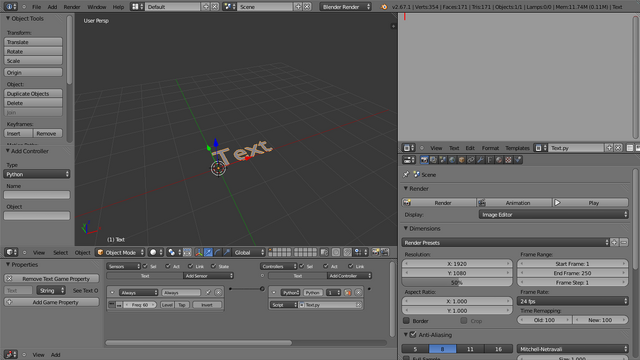
Task: Open the pivot point selector in 3D header
Action: pos(174,252)
